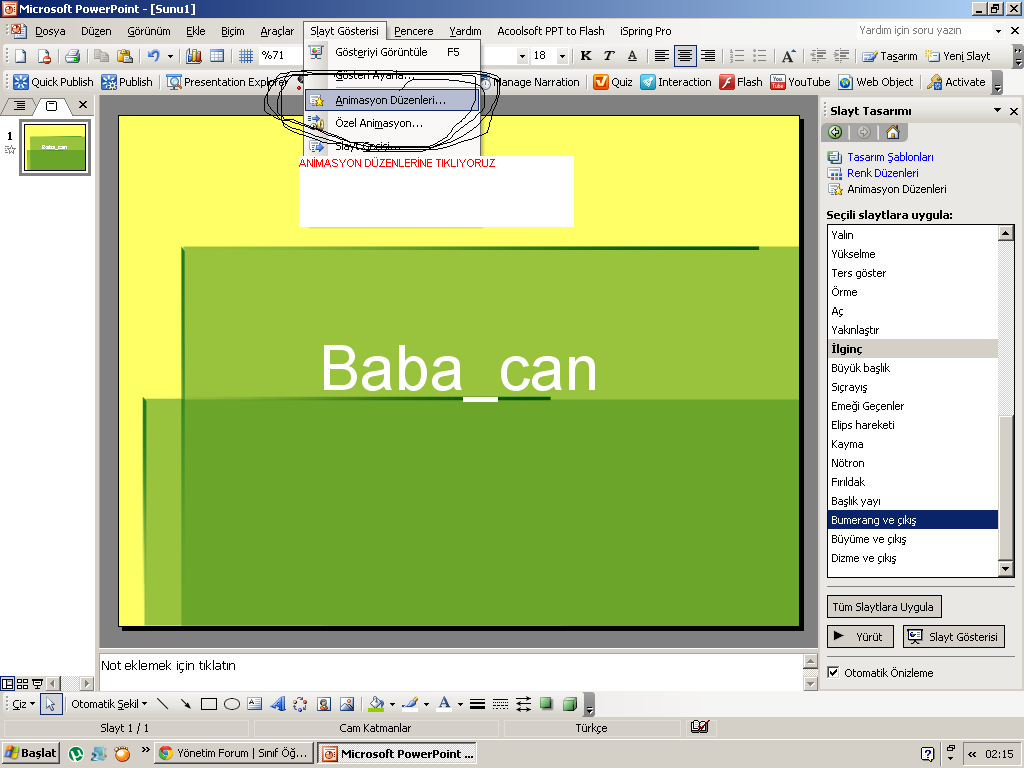The width and height of the screenshot is (1024, 768).
Task: Open the font size dropdown
Action: [562, 56]
